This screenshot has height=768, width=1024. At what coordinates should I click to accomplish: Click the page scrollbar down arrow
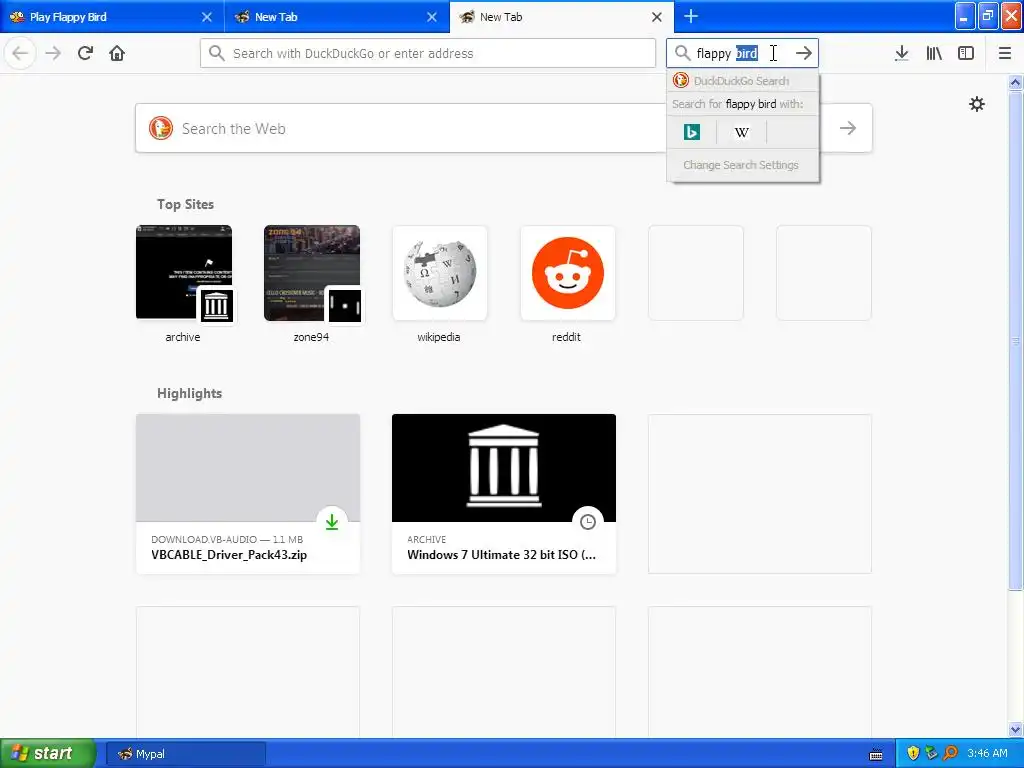(x=1016, y=729)
